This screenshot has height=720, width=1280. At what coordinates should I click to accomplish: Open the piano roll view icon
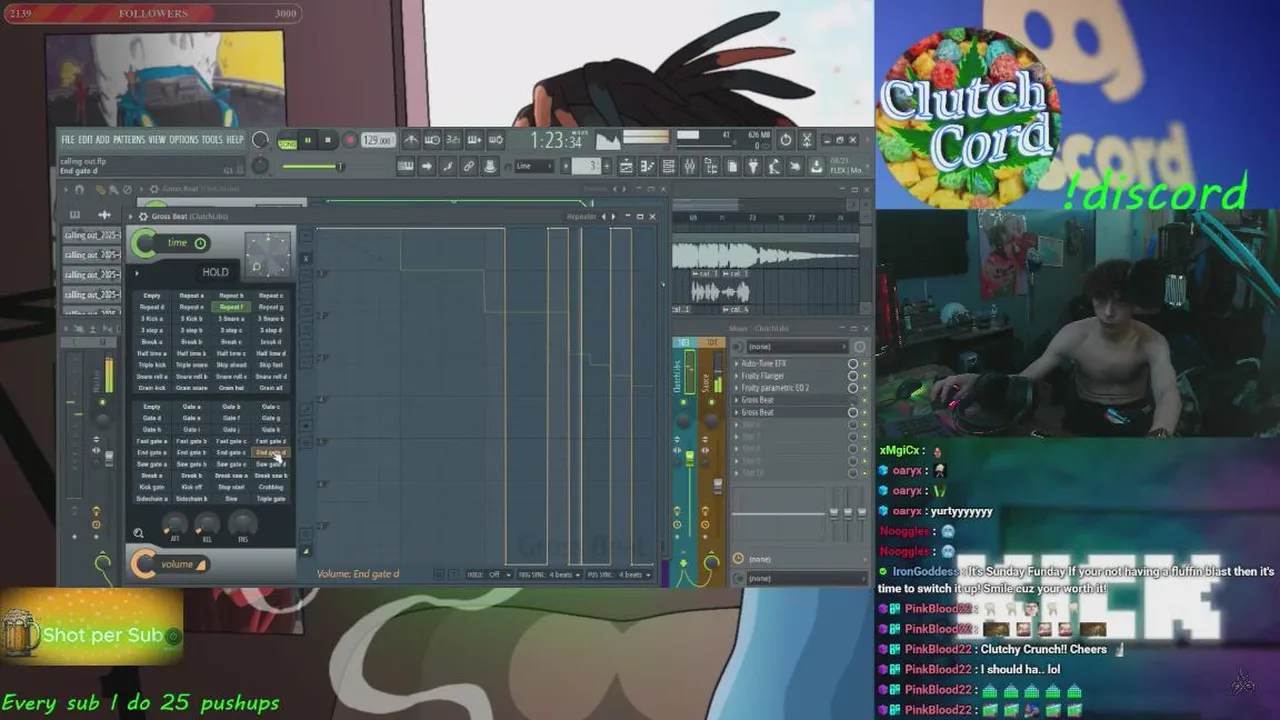(647, 166)
